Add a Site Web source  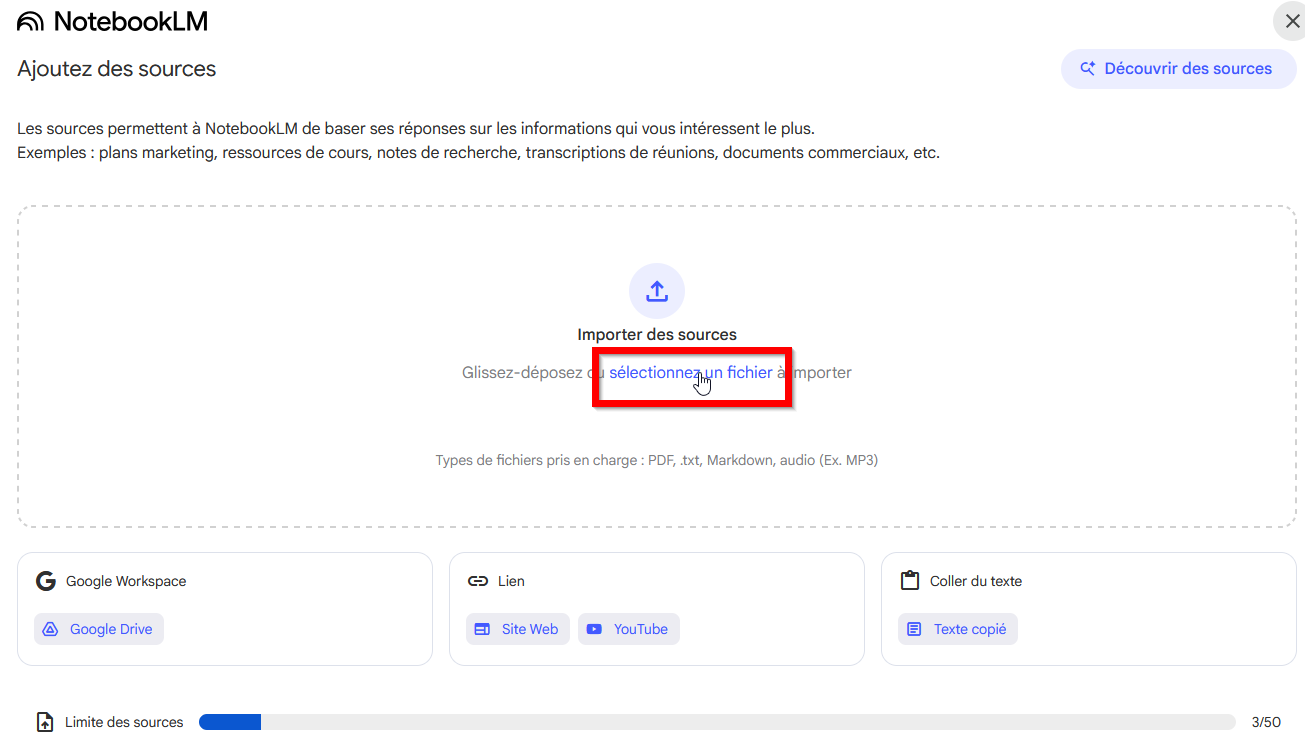pyautogui.click(x=517, y=629)
